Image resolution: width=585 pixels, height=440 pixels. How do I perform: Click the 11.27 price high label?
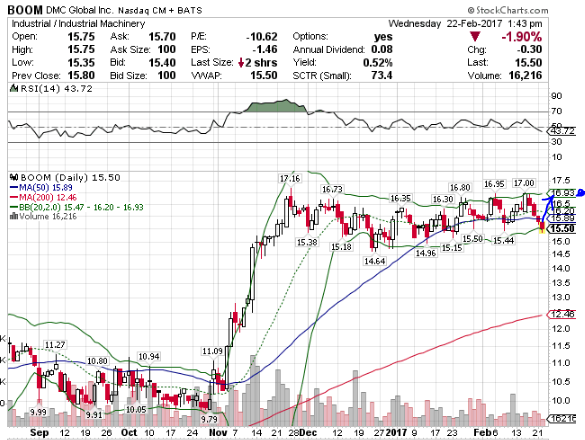[x=55, y=345]
